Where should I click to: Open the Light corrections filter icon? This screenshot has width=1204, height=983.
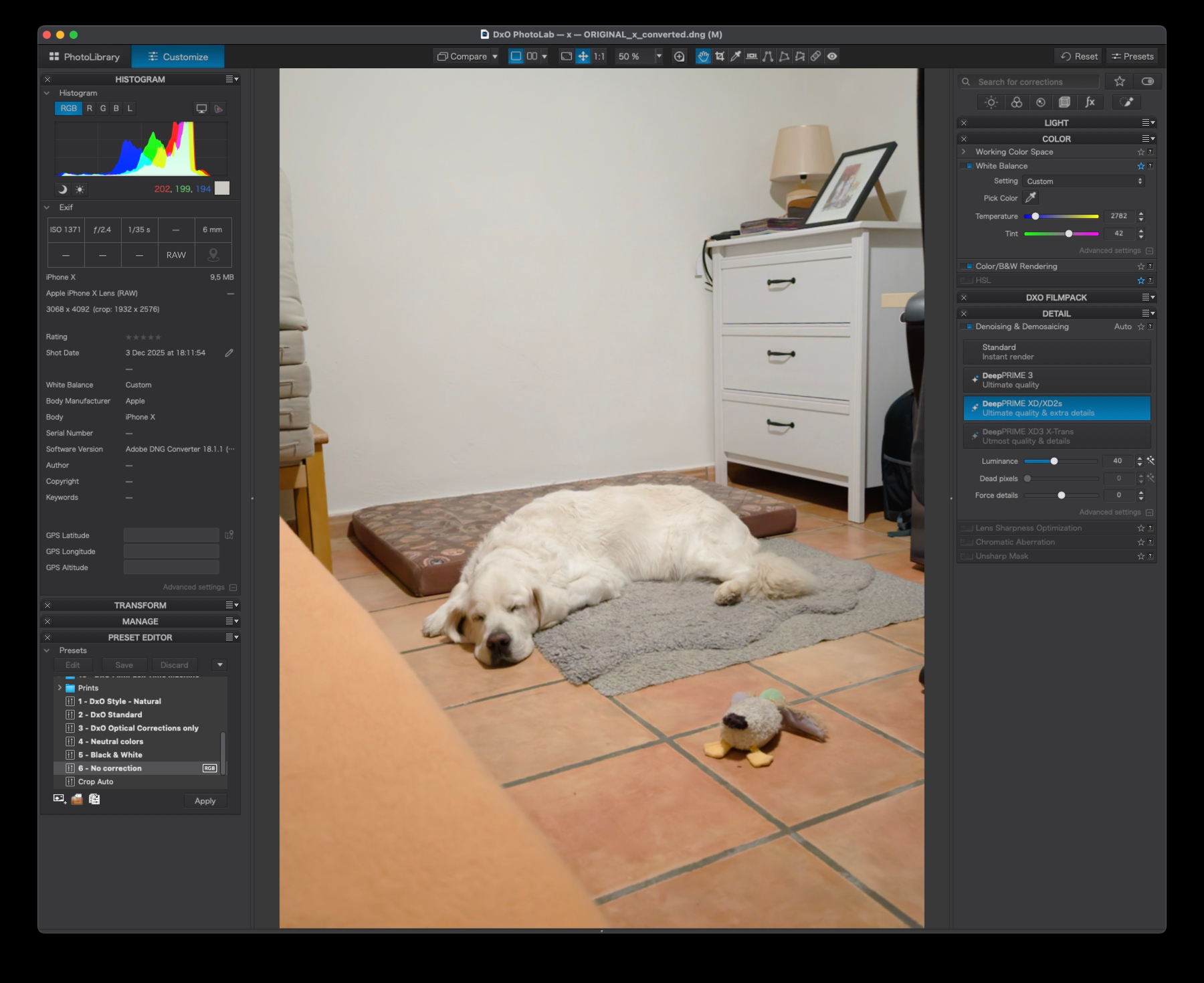[x=991, y=102]
